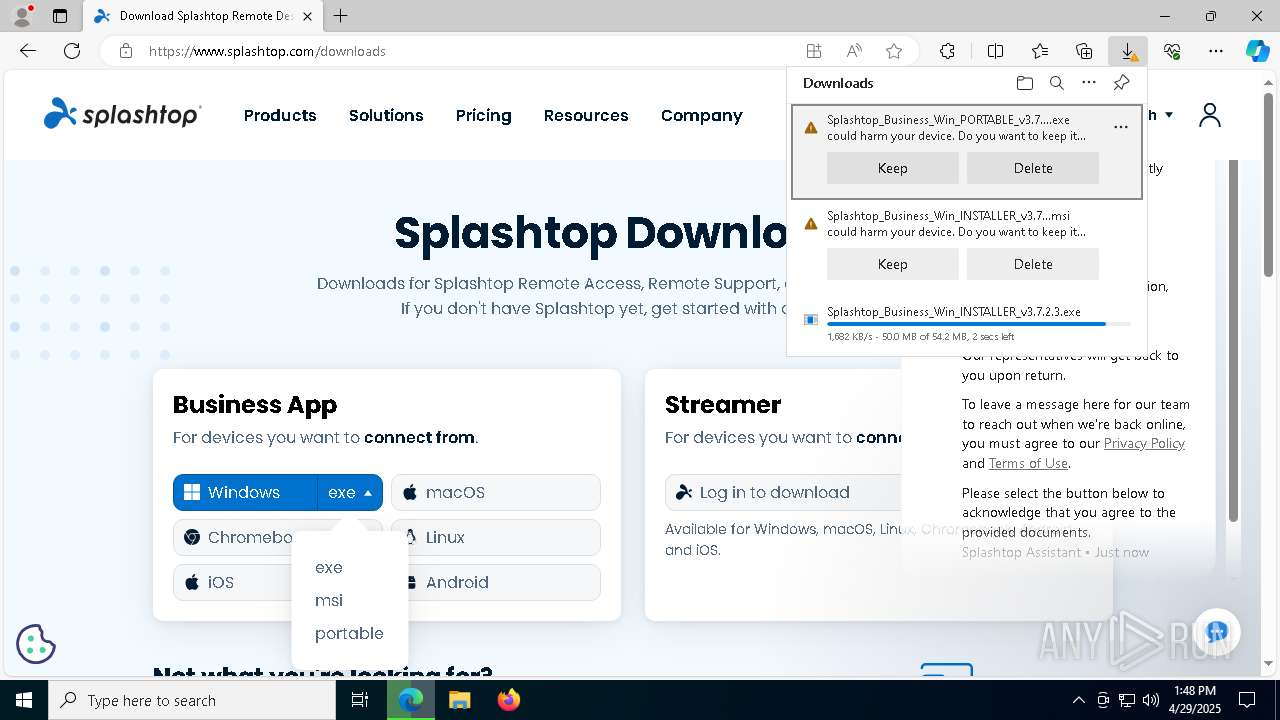1280x720 pixels.
Task: Open a new browser tab
Action: point(341,16)
